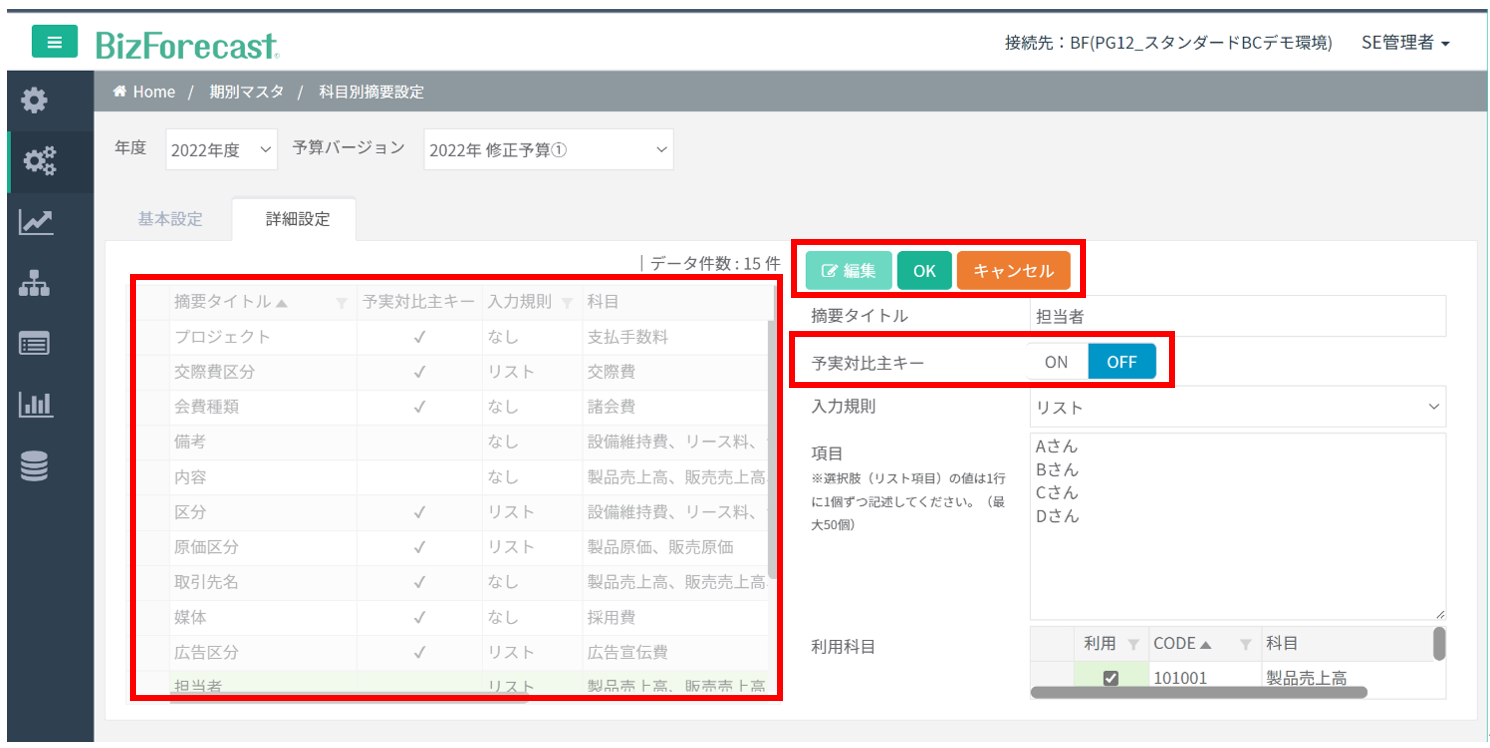1490x748 pixels.
Task: Open line chart icon in sidebar
Action: [x=36, y=223]
